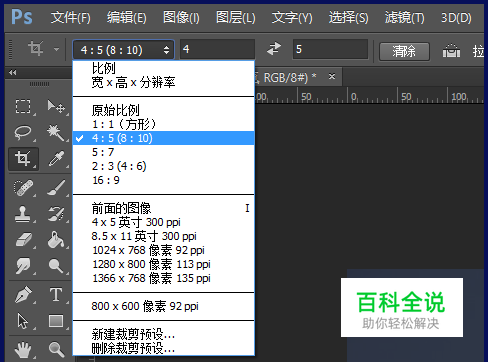Choose 2 : 3 (4 : 6) ratio
Screen dimensions: 488x362
(x=163, y=166)
